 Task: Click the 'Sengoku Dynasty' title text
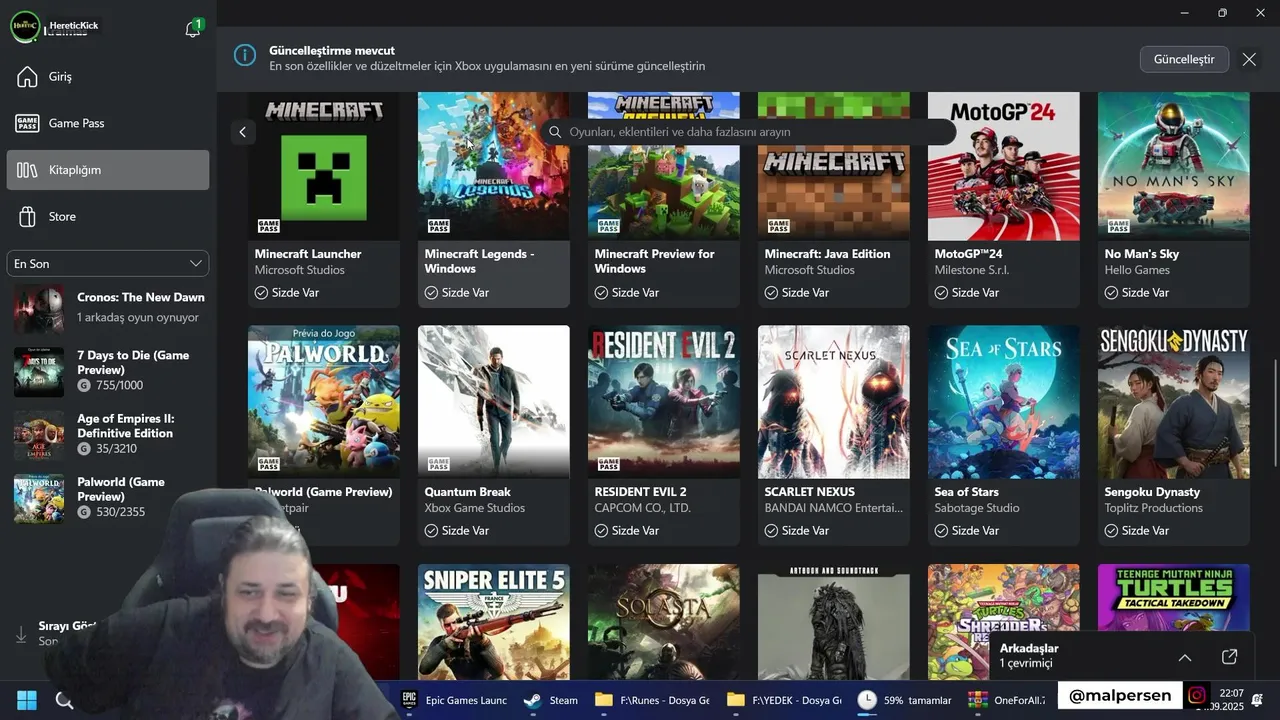click(1152, 492)
